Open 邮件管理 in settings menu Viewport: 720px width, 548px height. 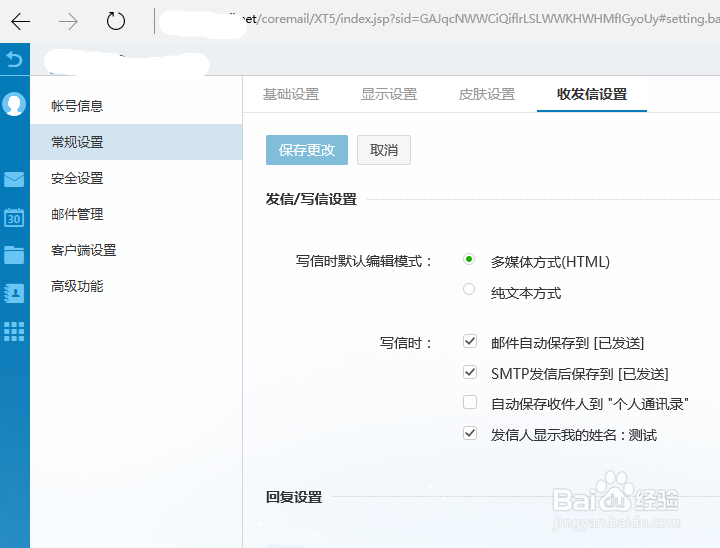pos(136,214)
